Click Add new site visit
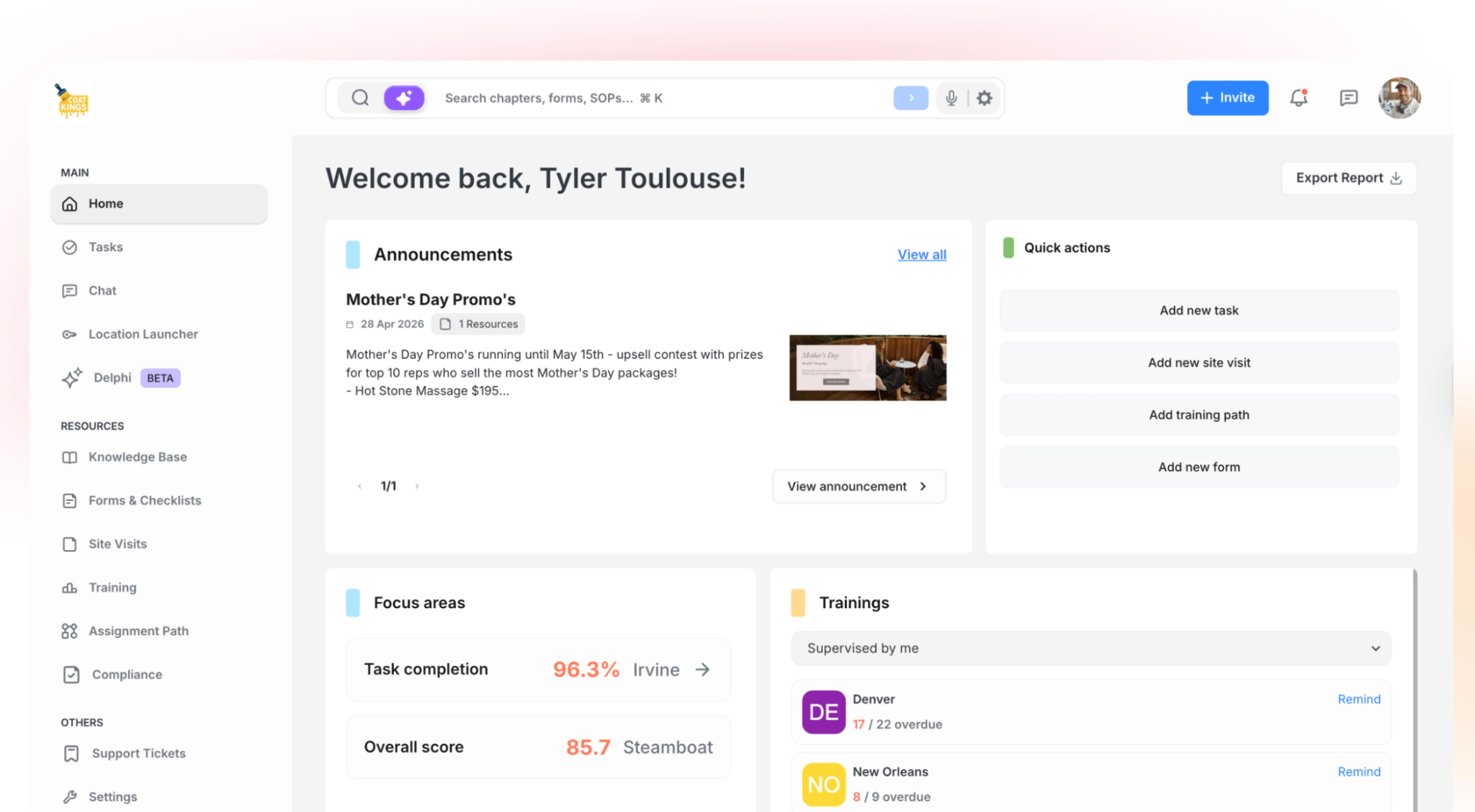This screenshot has width=1475, height=812. (1199, 363)
